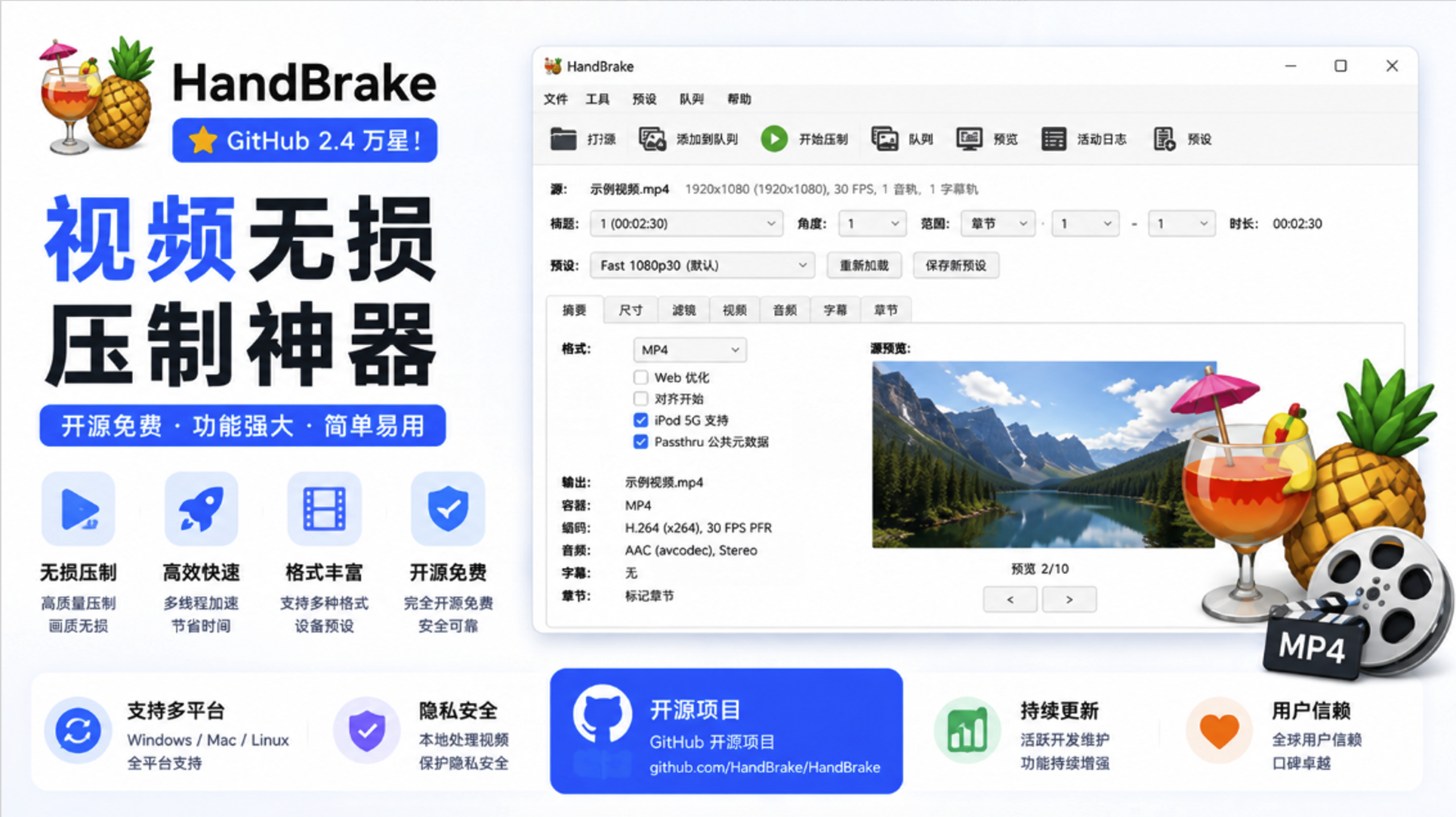Minimize the HandBrake window
Viewport: 1456px width, 817px height.
coord(1290,66)
